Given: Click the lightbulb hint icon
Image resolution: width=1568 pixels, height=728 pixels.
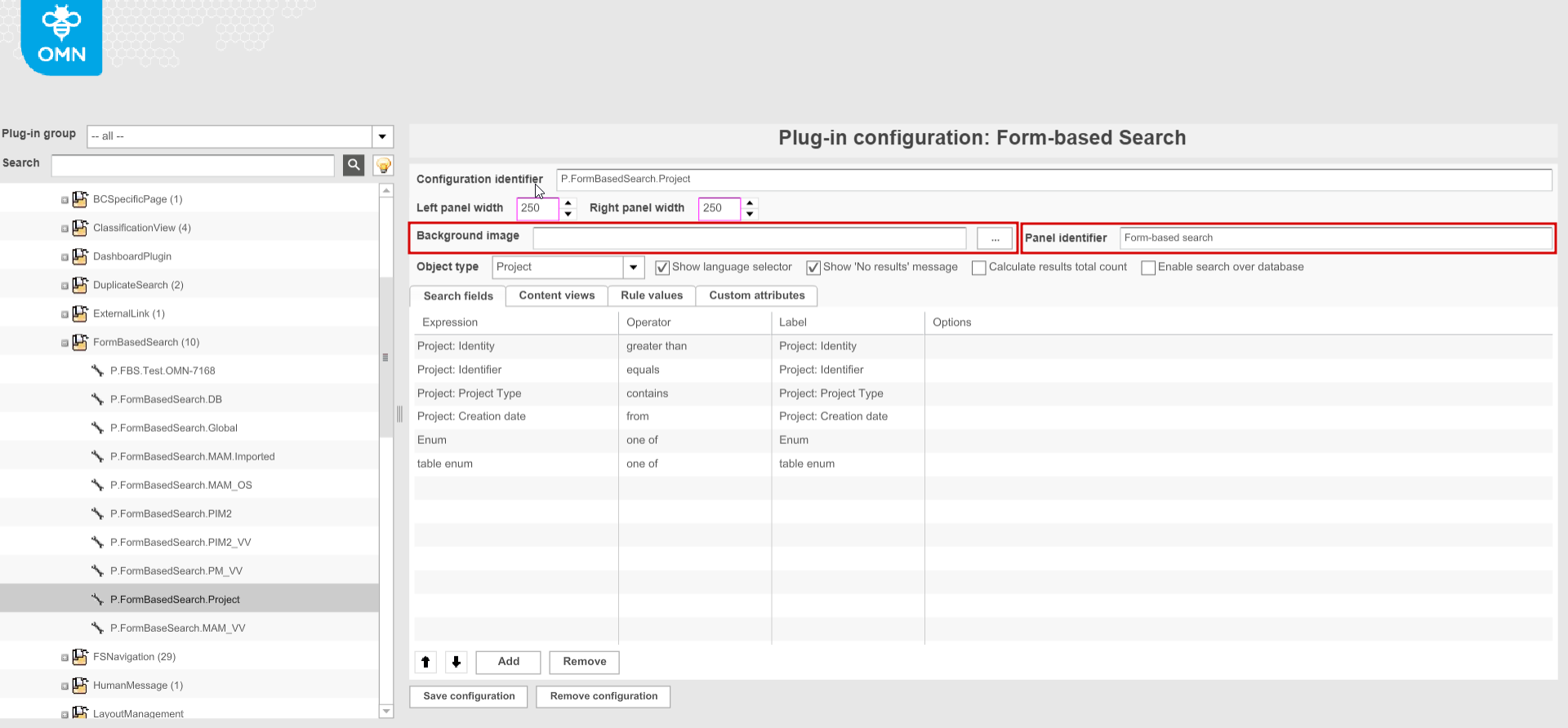Looking at the screenshot, I should click(383, 166).
